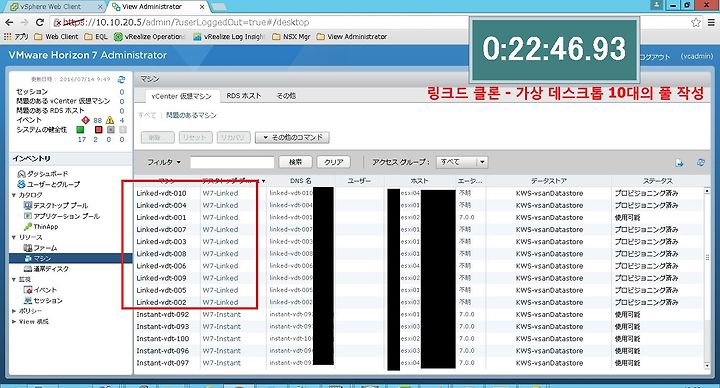Click the filter text input field
Image resolution: width=720 pixels, height=388 pixels.
[x=232, y=162]
